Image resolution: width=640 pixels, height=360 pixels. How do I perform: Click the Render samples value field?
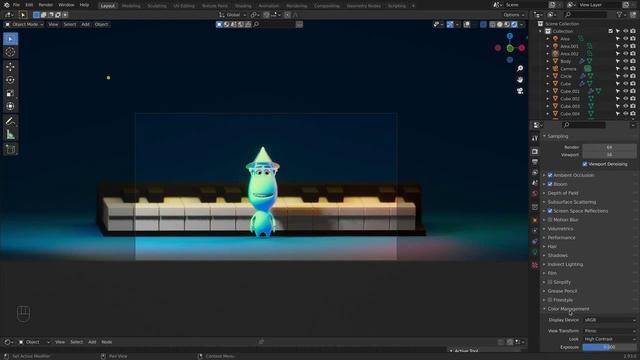[x=609, y=147]
